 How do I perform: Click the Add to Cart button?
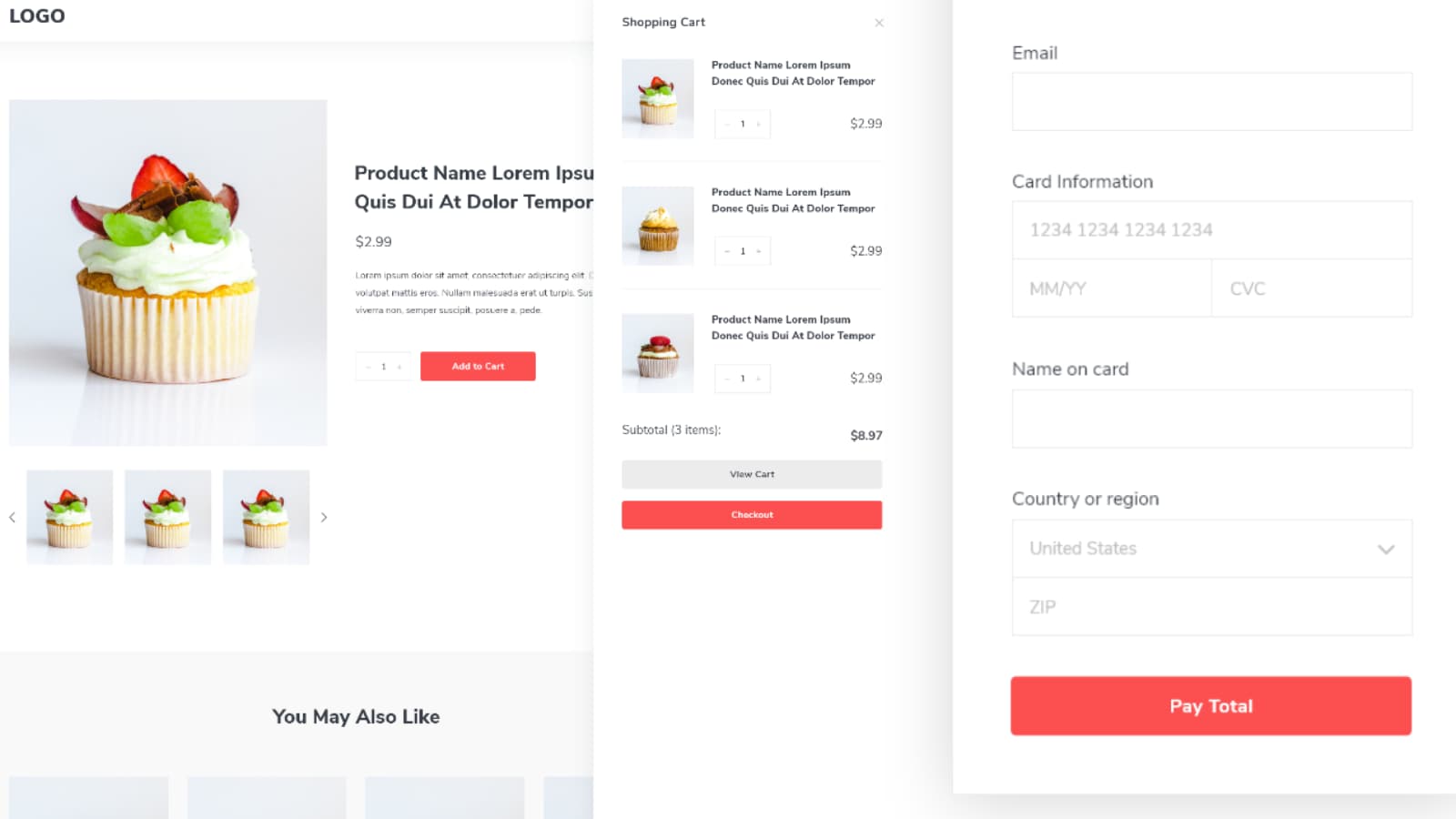click(x=478, y=366)
